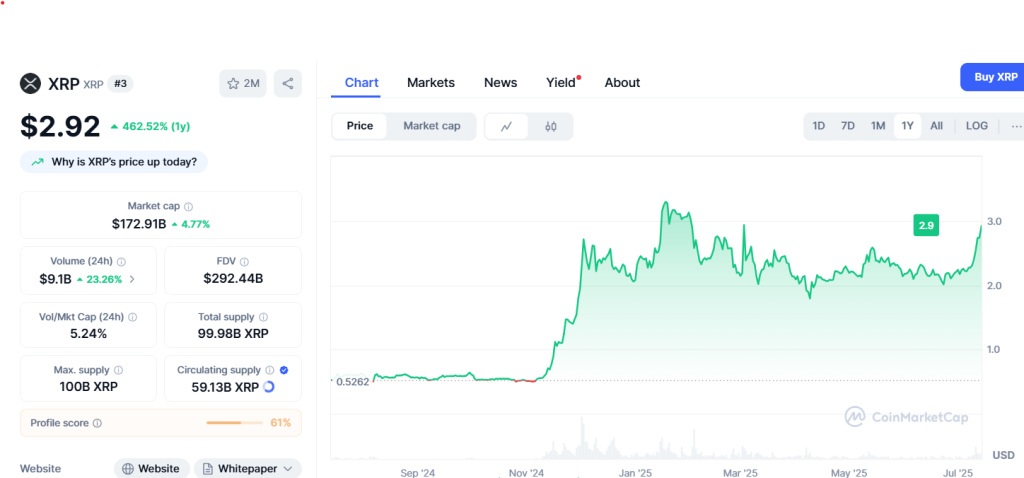Open the share icon button

(x=287, y=84)
